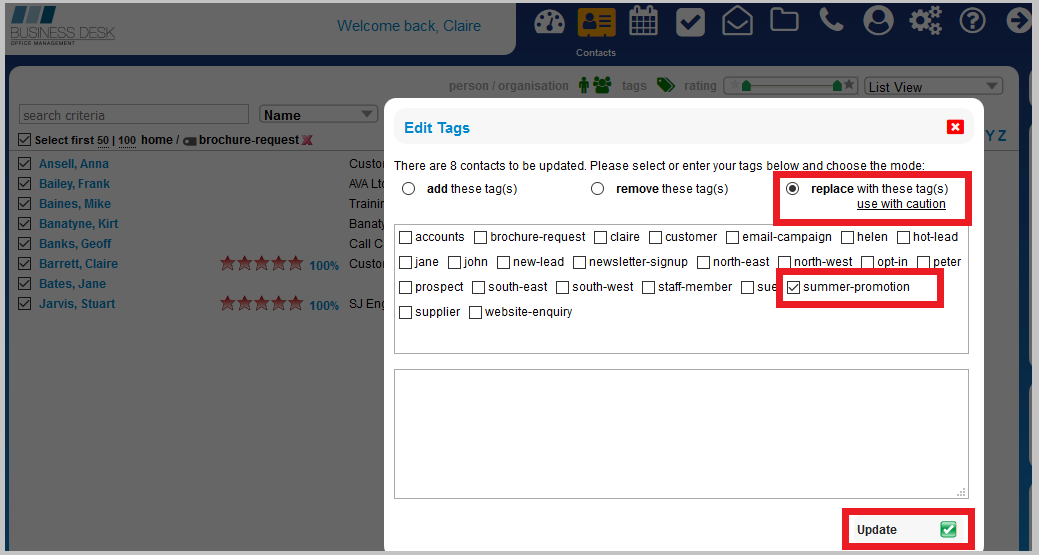Image resolution: width=1040 pixels, height=555 pixels.
Task: Tick the brochure-request tag checkbox
Action: click(x=481, y=237)
